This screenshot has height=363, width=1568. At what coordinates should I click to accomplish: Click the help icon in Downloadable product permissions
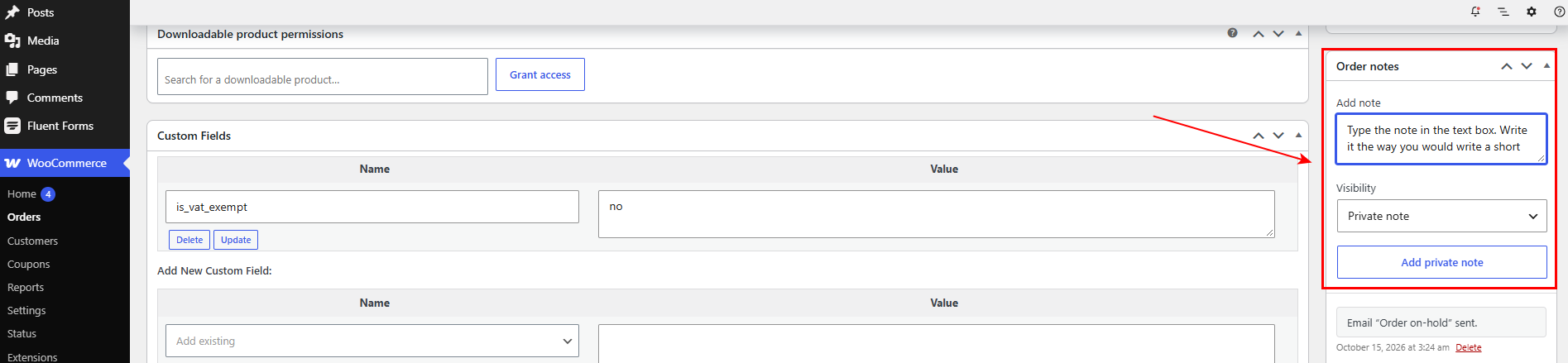pyautogui.click(x=1233, y=33)
